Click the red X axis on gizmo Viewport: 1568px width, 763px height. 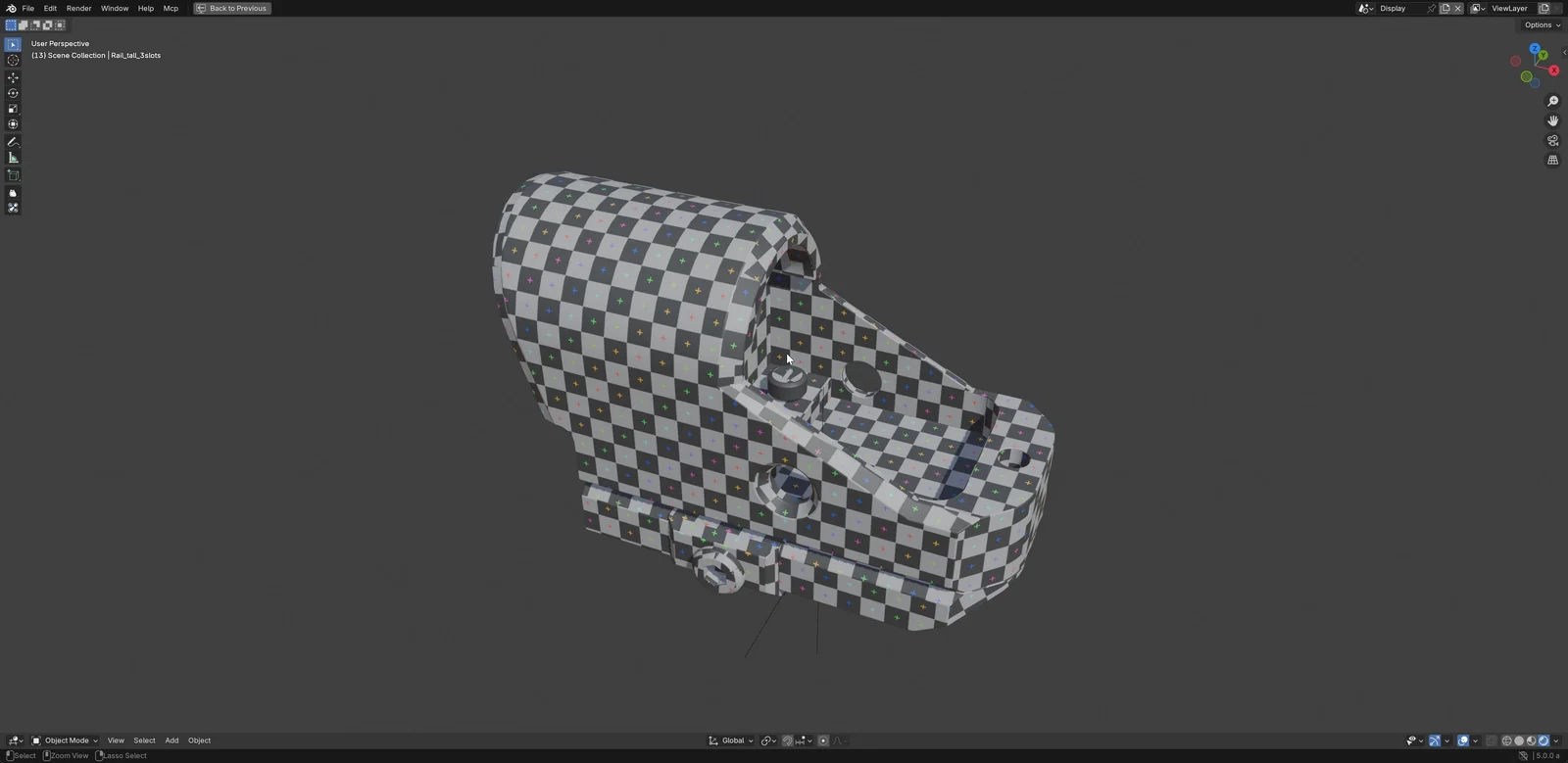[1553, 71]
